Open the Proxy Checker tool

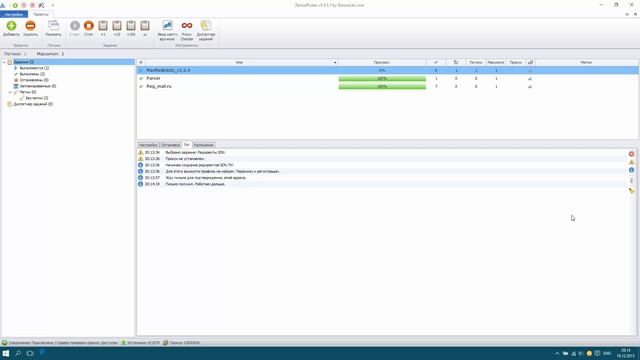point(187,30)
